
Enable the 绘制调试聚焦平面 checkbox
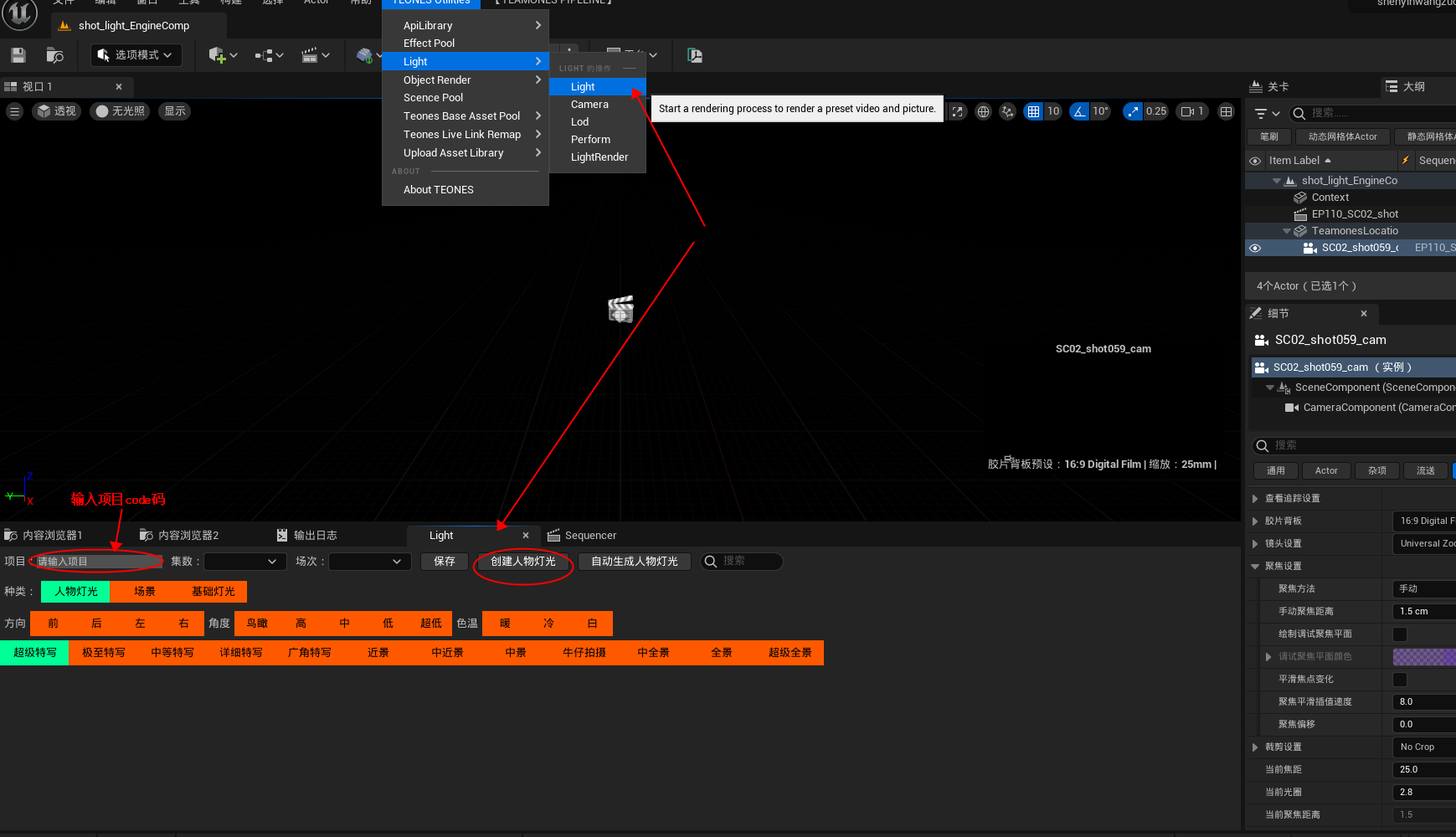click(x=1400, y=634)
